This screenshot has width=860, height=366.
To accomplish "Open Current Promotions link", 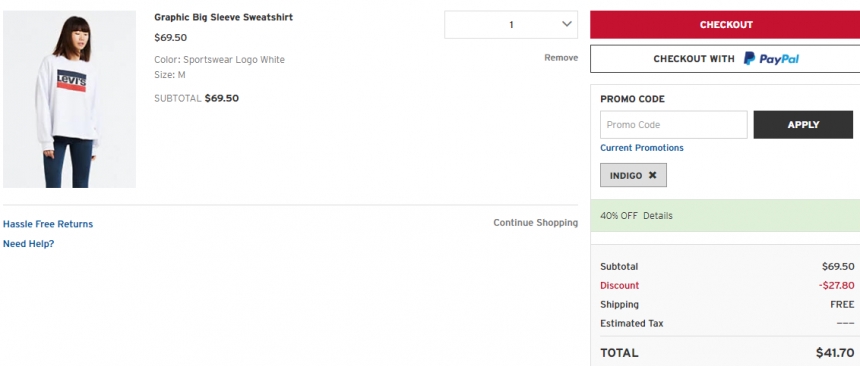I will point(642,148).
